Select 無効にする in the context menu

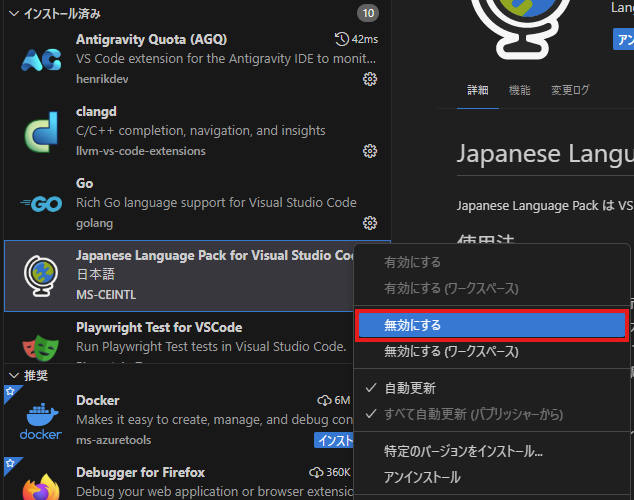pos(492,325)
